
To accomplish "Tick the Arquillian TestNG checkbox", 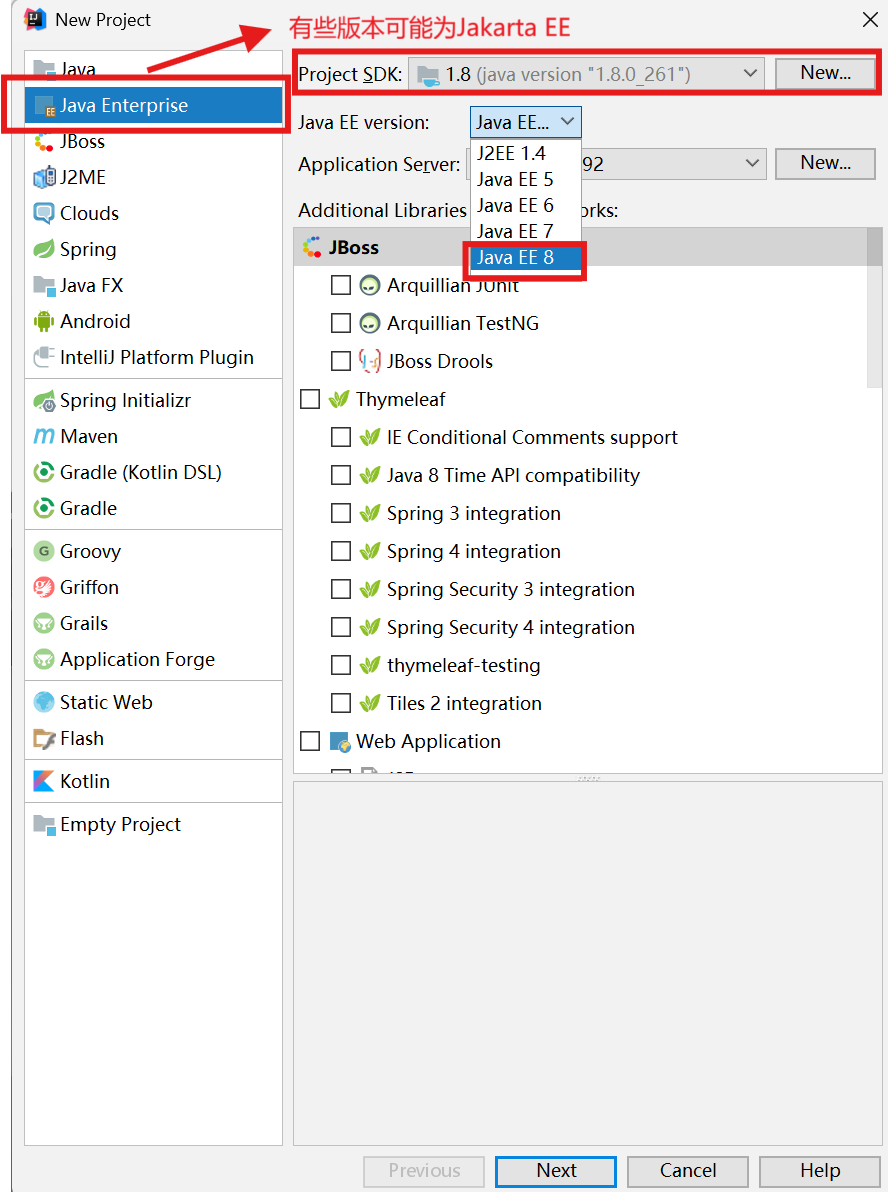I will 341,323.
